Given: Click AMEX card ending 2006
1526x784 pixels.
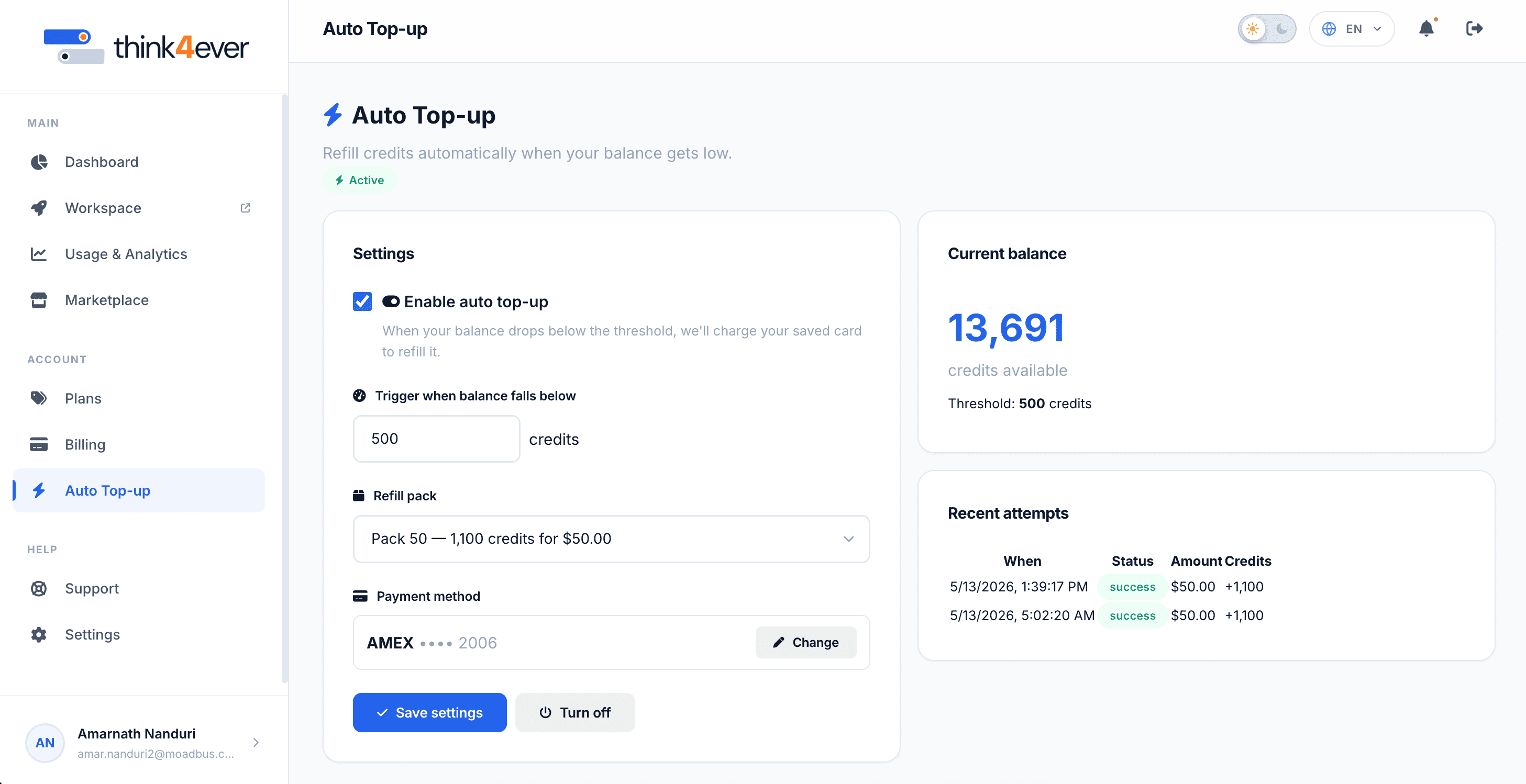Looking at the screenshot, I should [x=432, y=643].
